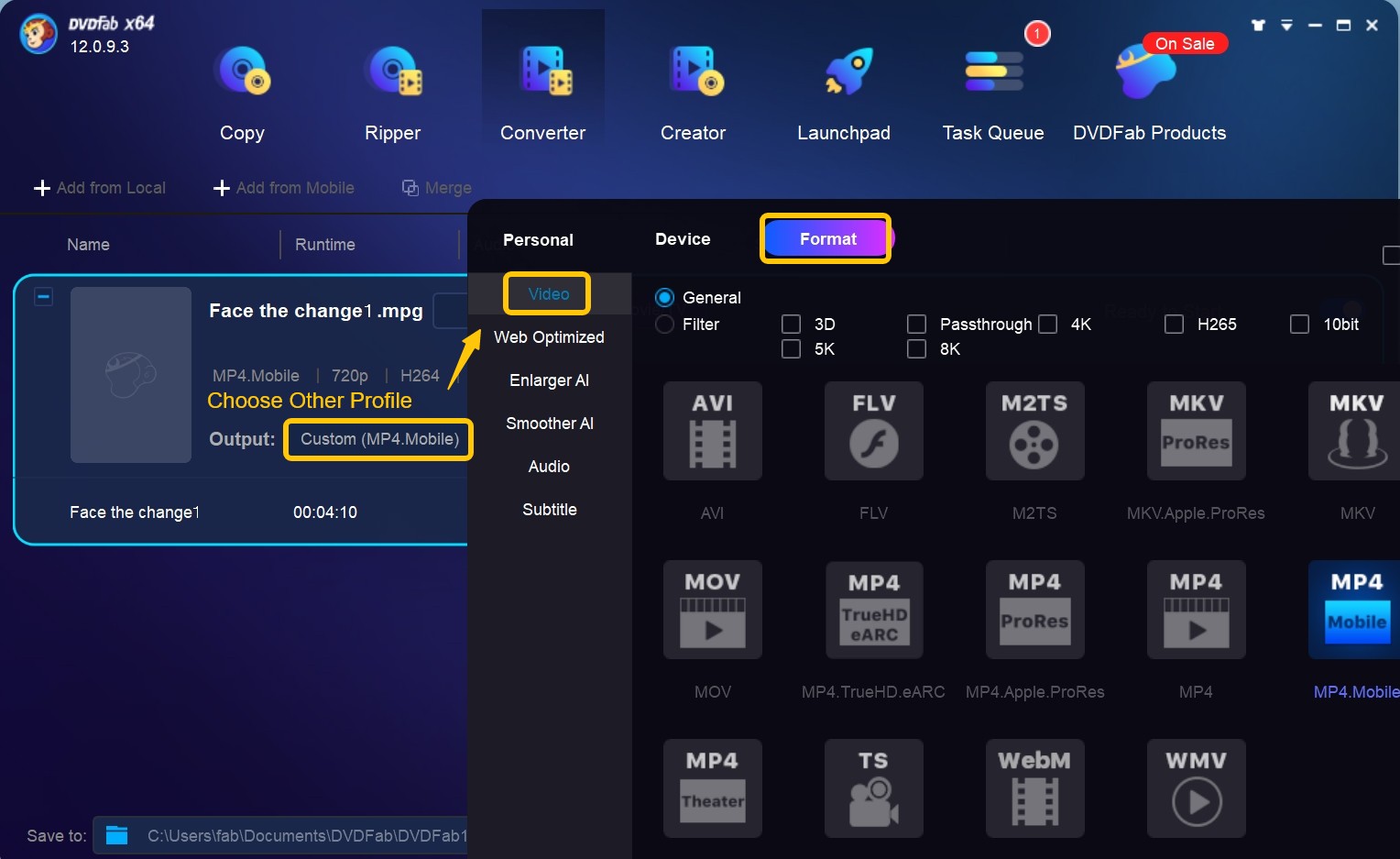1400x859 pixels.
Task: Open the Custom (MP4.Mobile) output dropdown
Action: tap(378, 439)
